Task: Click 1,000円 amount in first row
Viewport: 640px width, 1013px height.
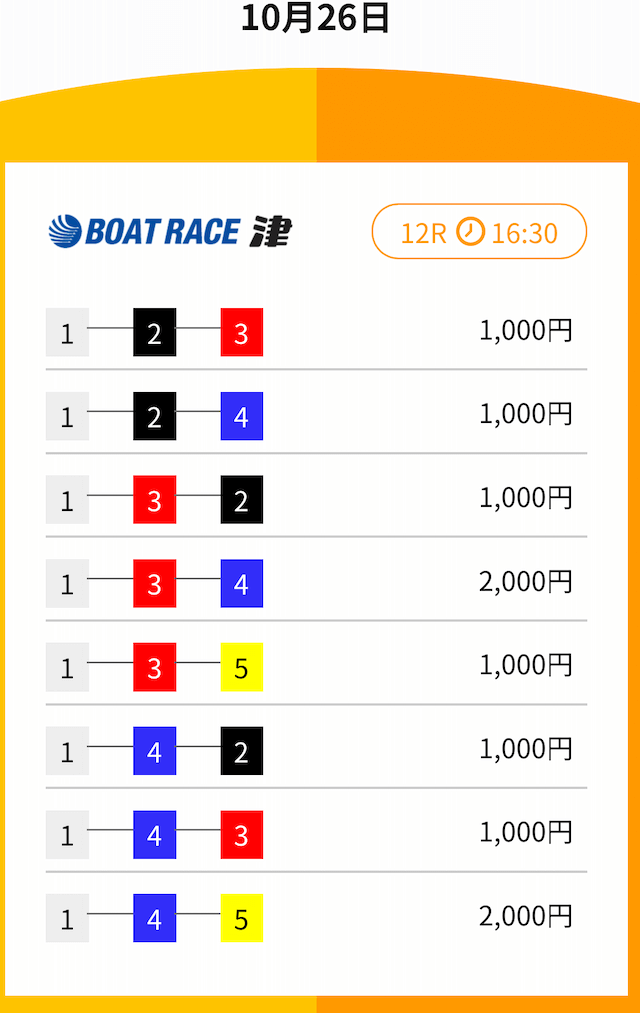Action: coord(526,330)
